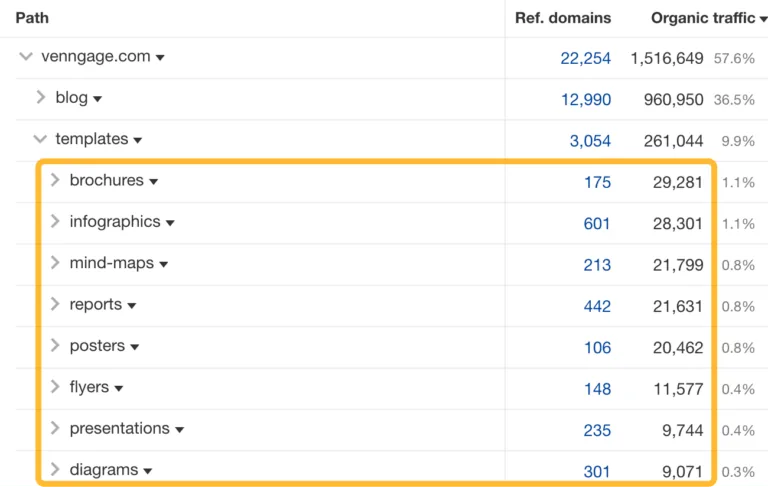Open 12,990 referring domains for blog

click(x=586, y=99)
